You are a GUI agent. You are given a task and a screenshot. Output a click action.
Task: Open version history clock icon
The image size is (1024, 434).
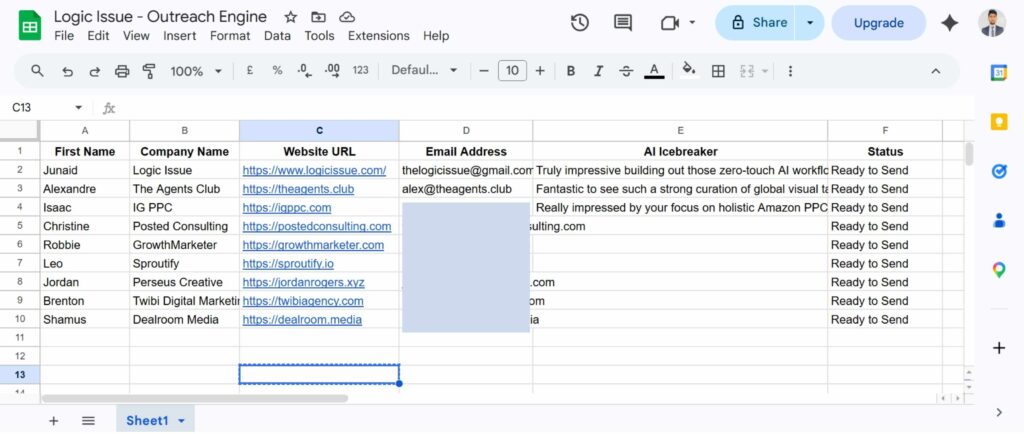[579, 23]
